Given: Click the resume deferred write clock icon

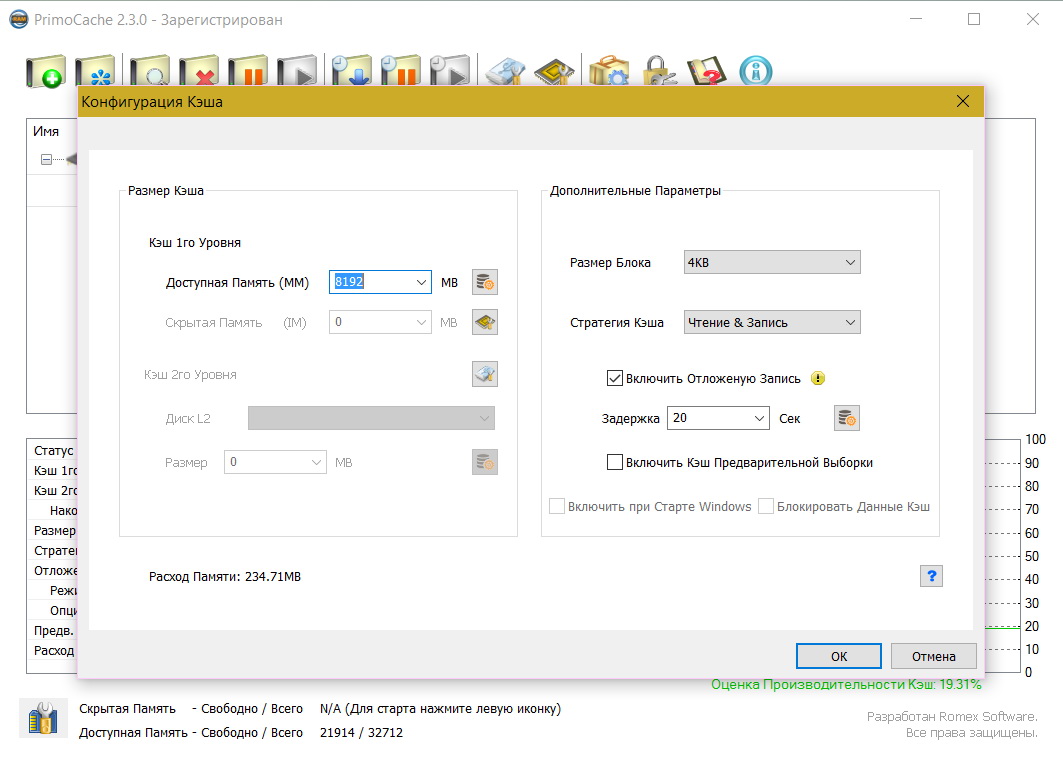Looking at the screenshot, I should pyautogui.click(x=450, y=71).
